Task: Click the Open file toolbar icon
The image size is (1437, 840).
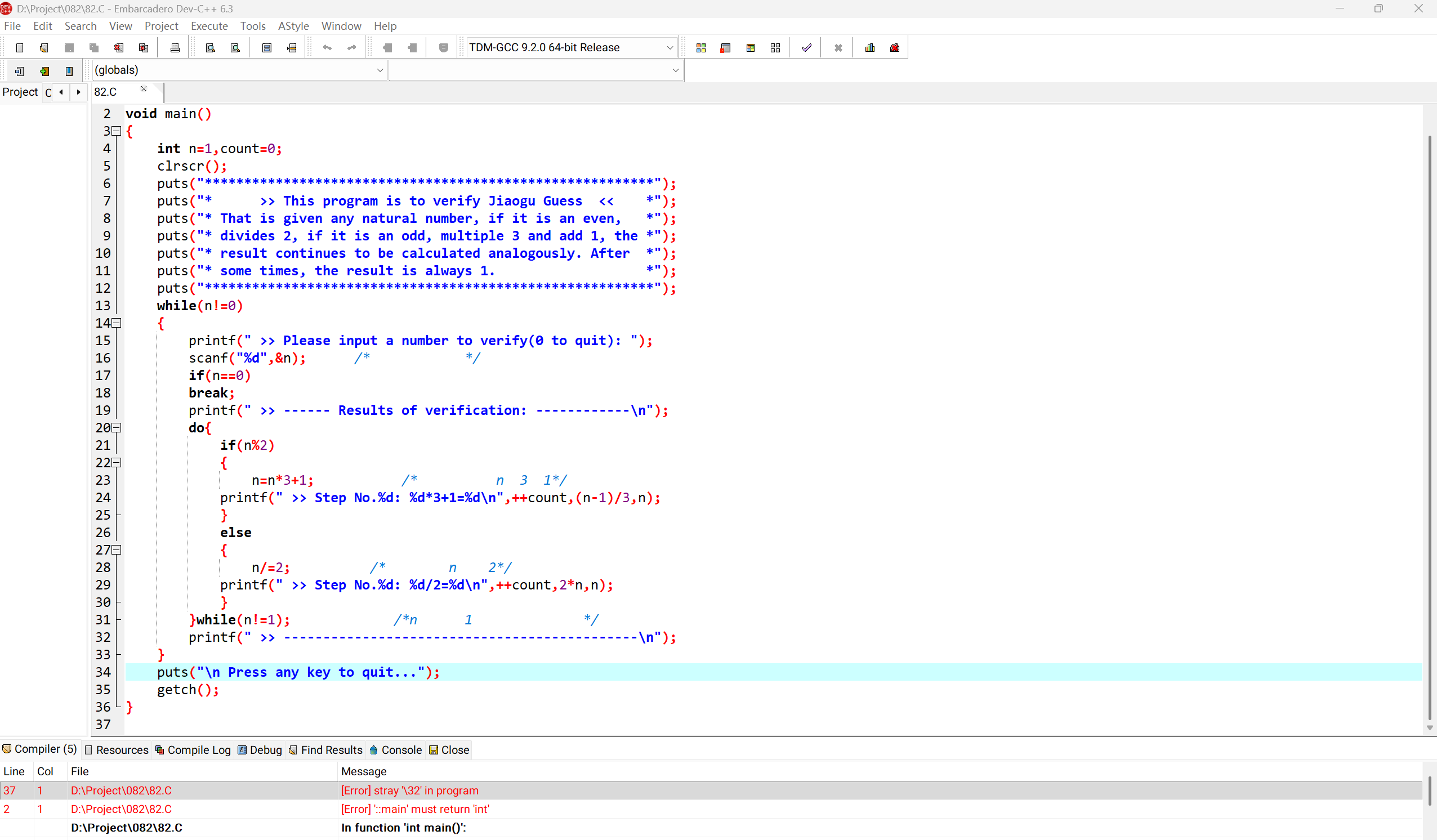Action: click(44, 48)
